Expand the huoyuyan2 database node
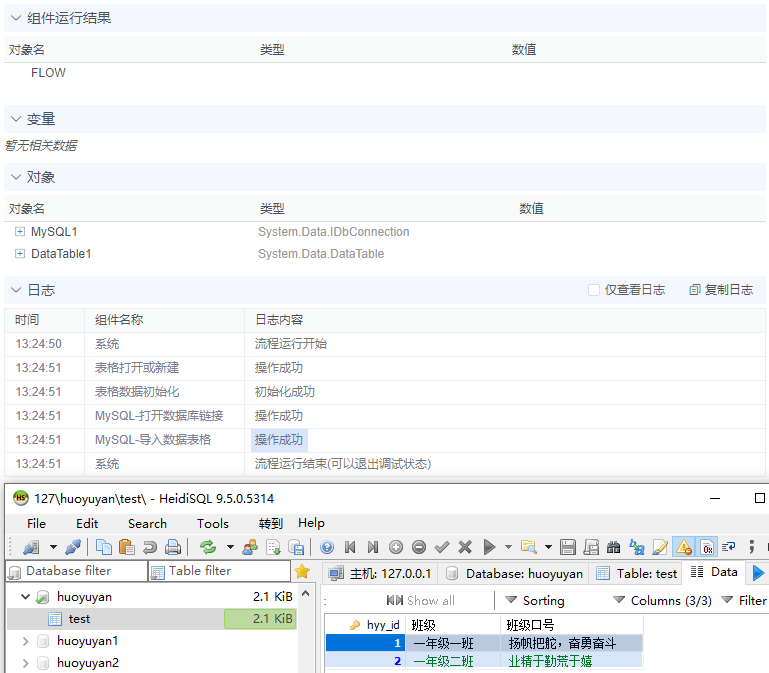 click(25, 663)
